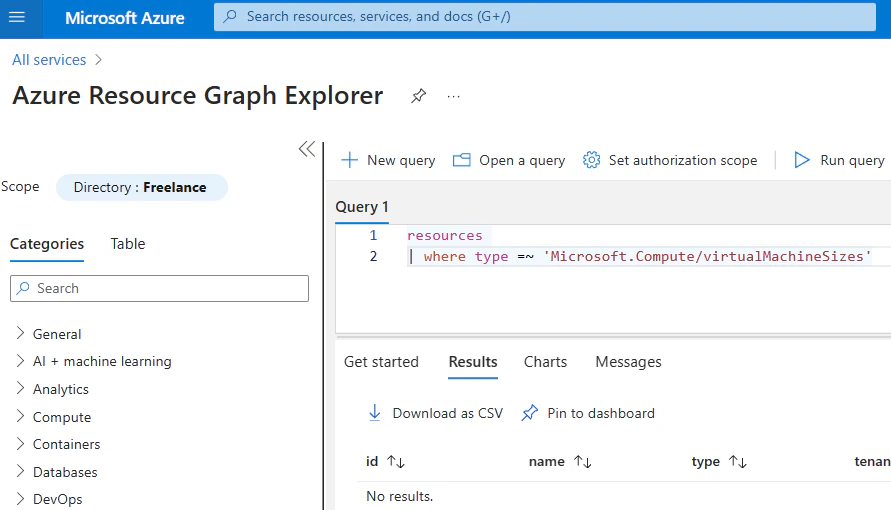The image size is (891, 510).
Task: Click the New query label
Action: pos(401,161)
